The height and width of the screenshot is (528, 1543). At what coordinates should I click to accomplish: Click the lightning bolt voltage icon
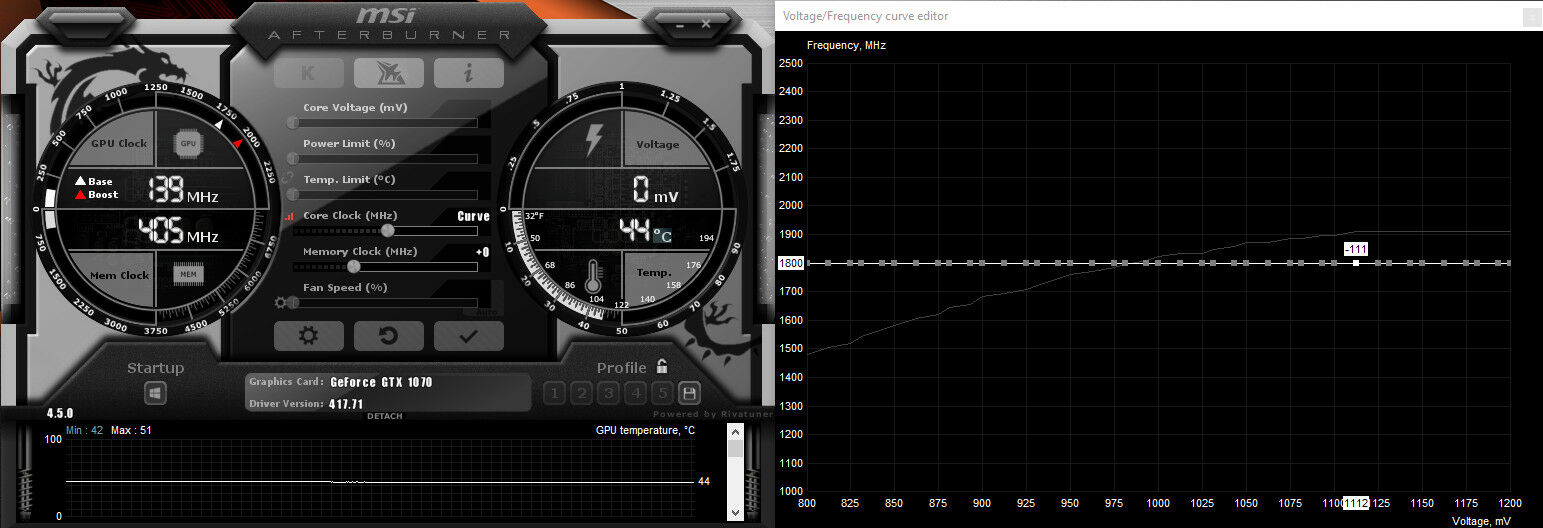tap(593, 140)
